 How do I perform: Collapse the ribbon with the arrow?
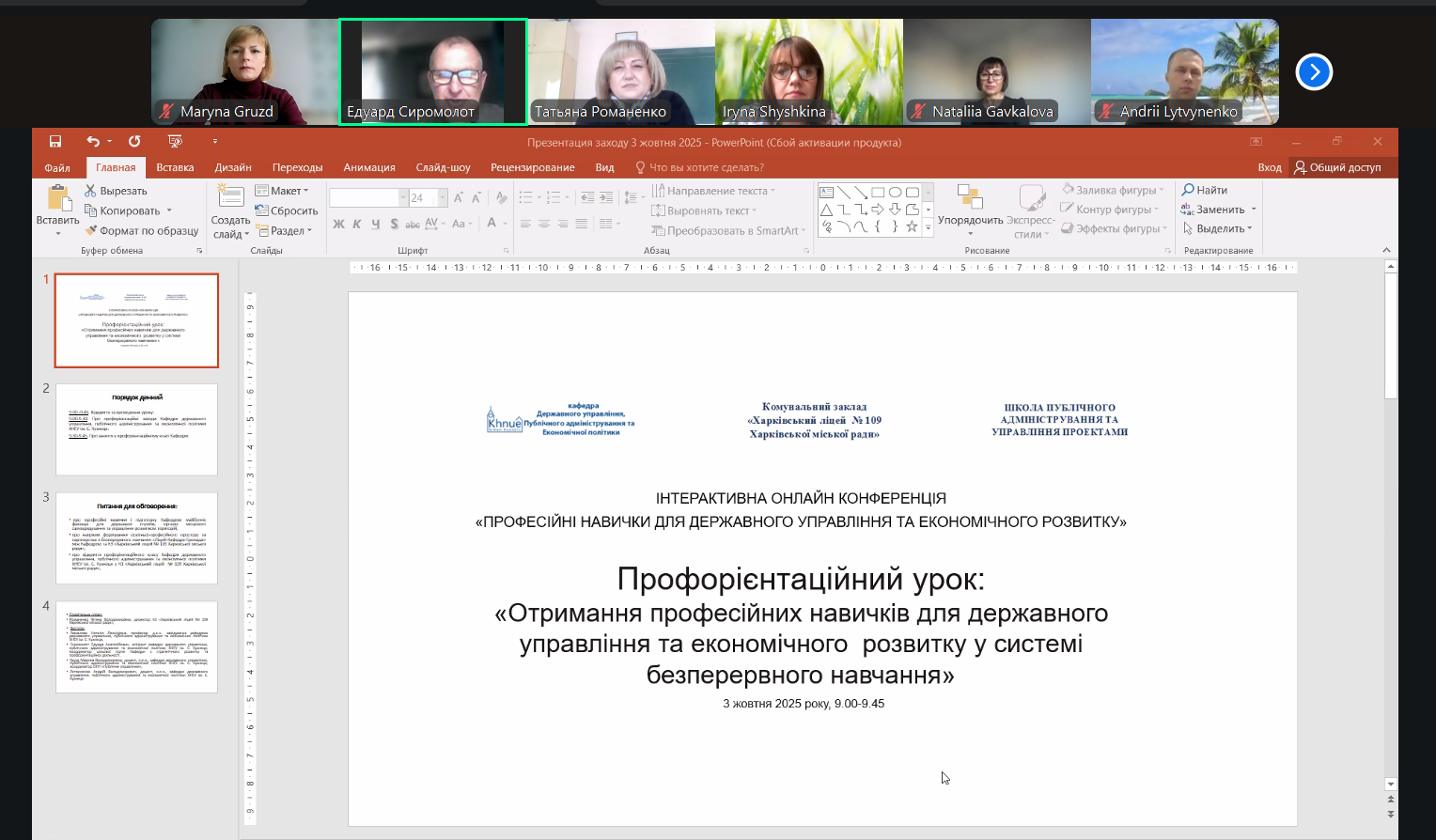point(1386,250)
